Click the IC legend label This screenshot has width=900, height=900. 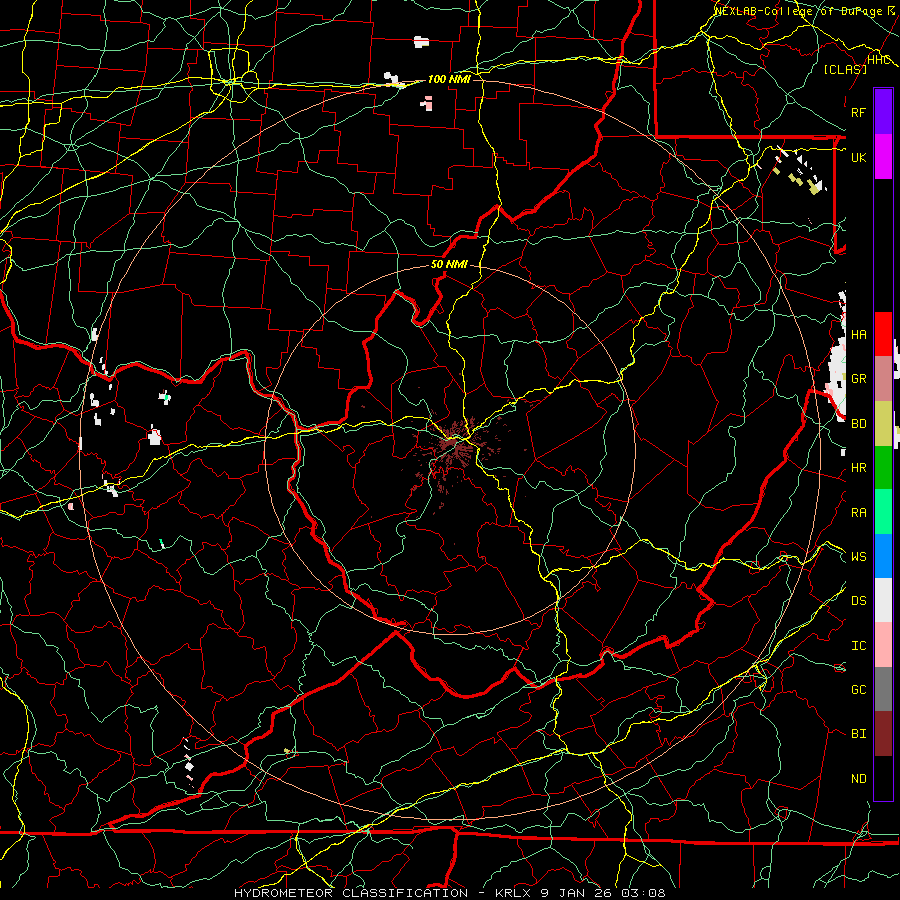[859, 646]
